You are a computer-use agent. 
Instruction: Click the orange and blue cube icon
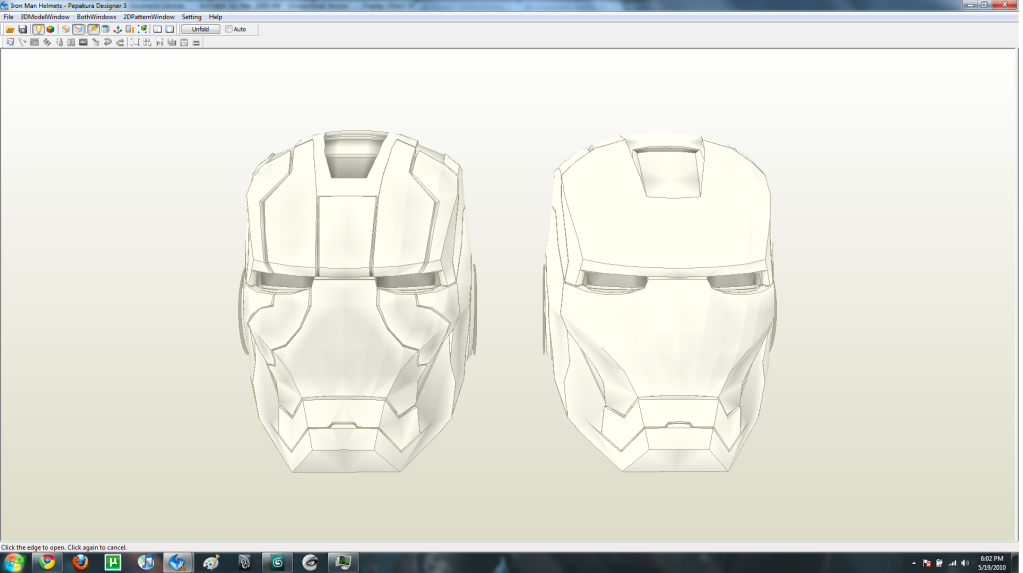[x=66, y=29]
